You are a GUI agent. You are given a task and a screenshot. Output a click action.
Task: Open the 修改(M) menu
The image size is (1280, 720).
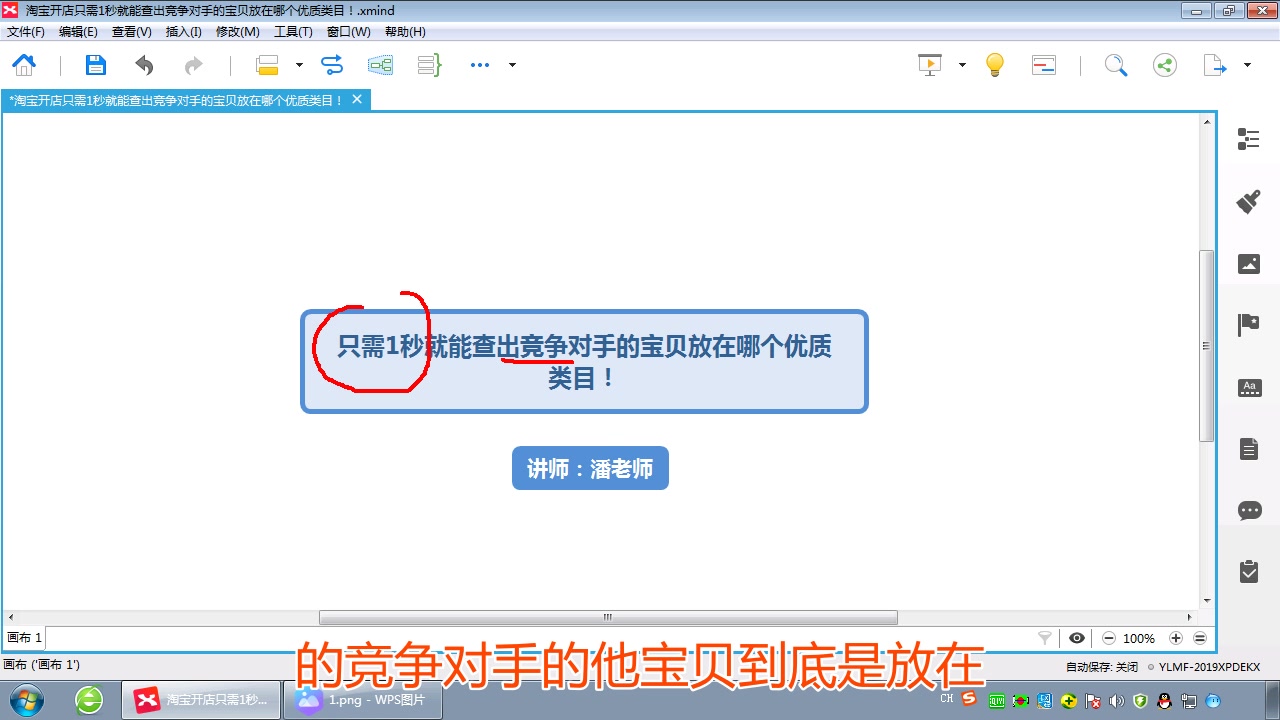tap(238, 32)
